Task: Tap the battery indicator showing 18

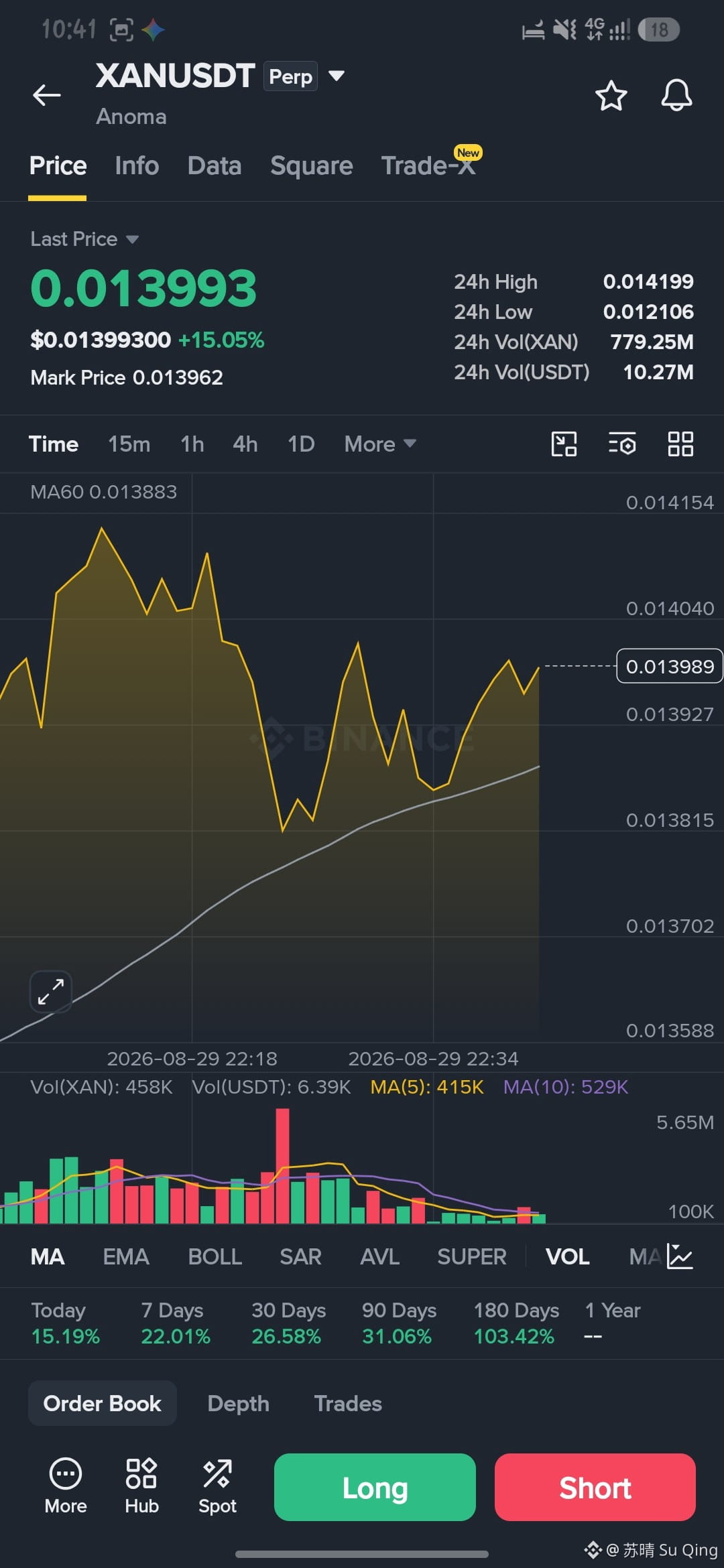Action: click(659, 29)
